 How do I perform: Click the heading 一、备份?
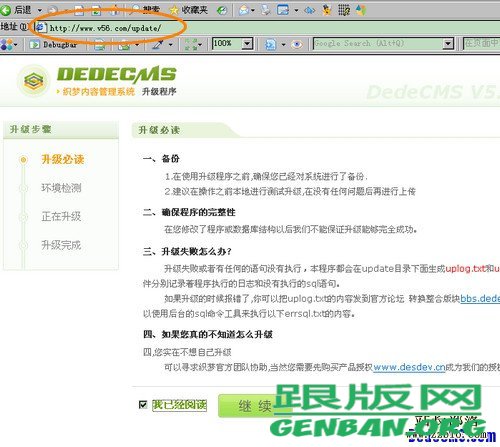point(161,159)
